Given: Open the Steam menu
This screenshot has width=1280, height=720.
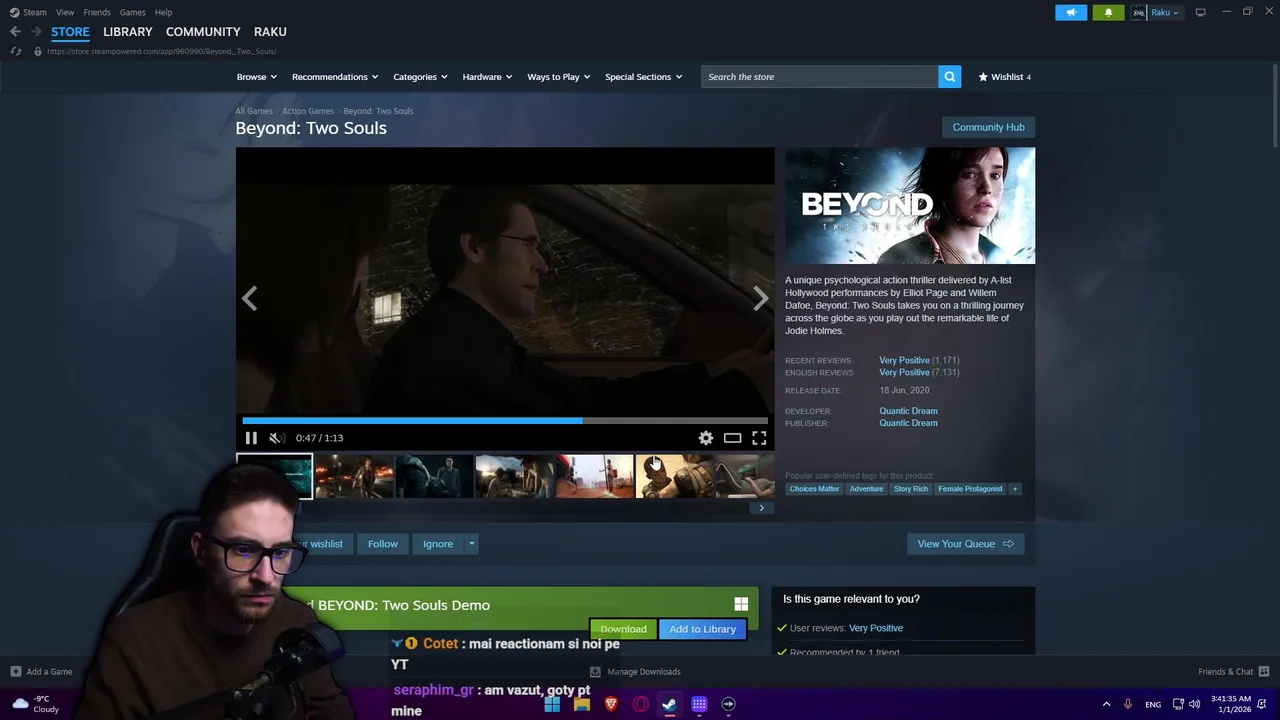Looking at the screenshot, I should [29, 12].
